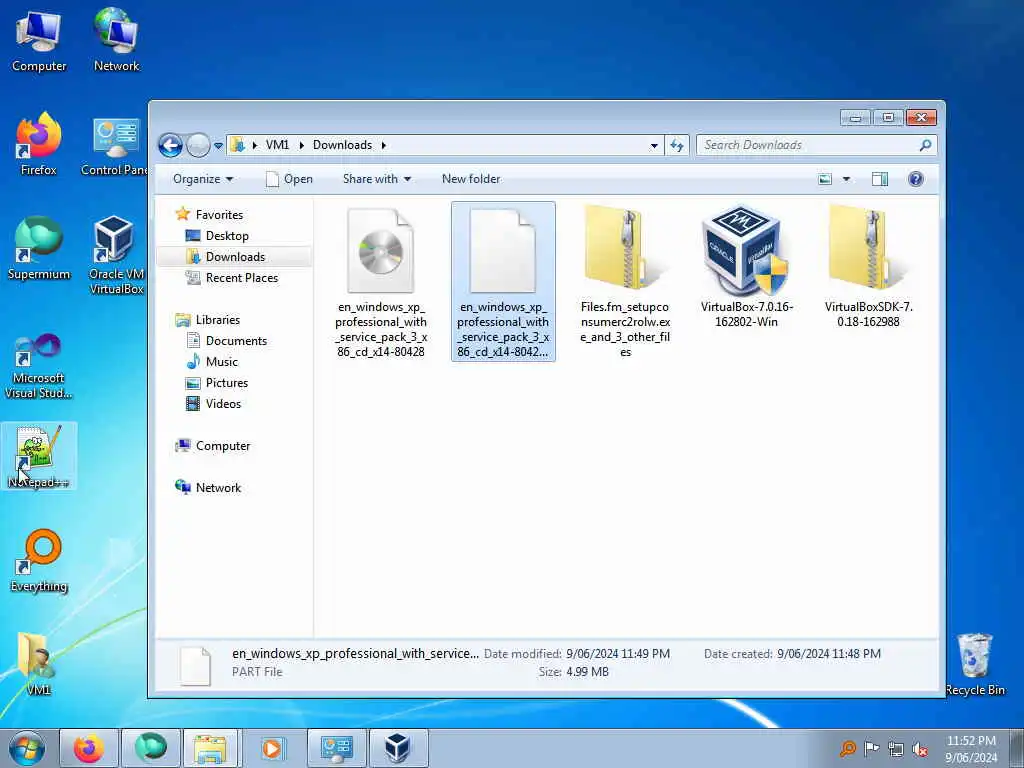Open Firefox from the taskbar
The image size is (1024, 768).
click(x=89, y=748)
